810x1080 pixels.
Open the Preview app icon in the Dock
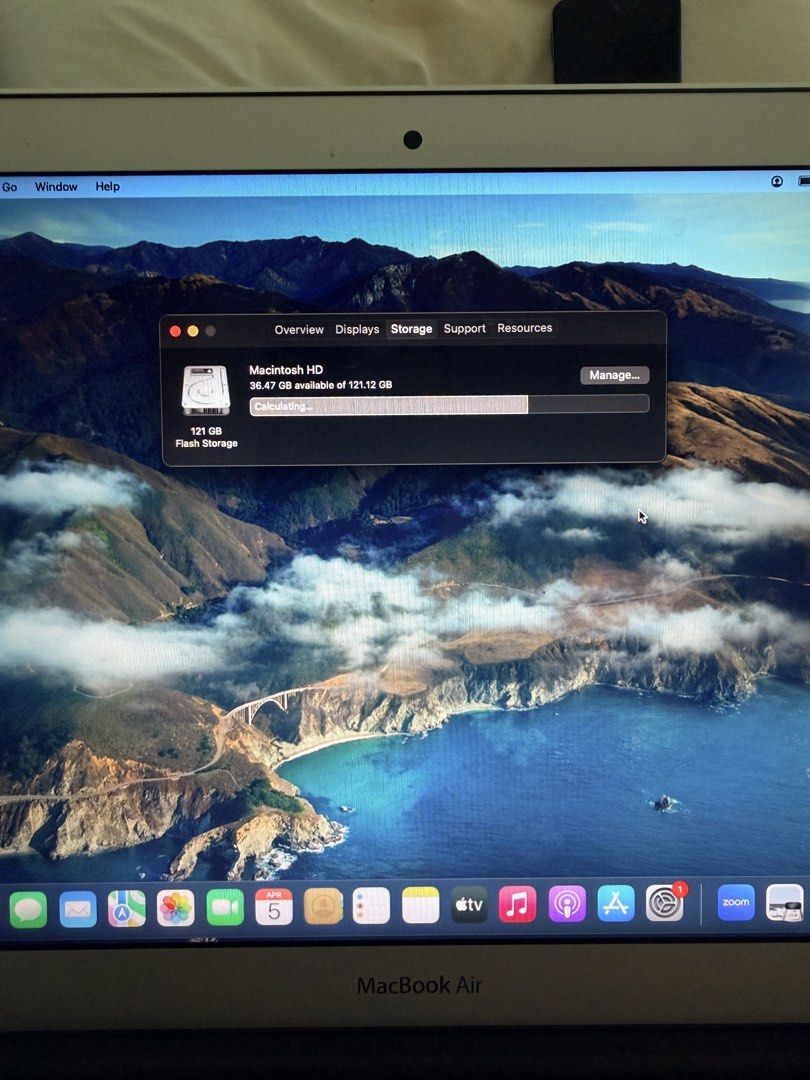tap(785, 902)
